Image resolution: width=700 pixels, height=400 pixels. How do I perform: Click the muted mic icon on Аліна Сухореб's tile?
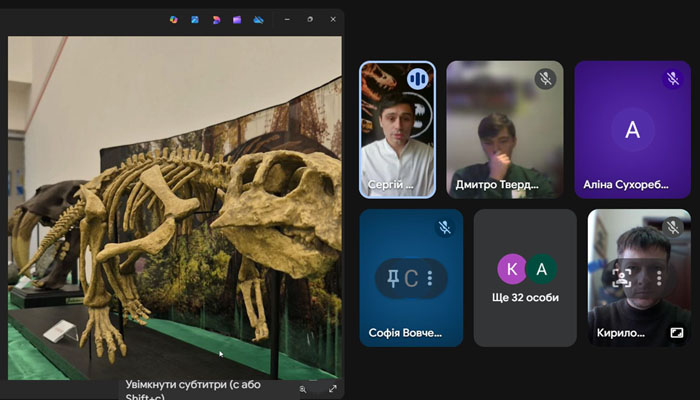[x=673, y=78]
